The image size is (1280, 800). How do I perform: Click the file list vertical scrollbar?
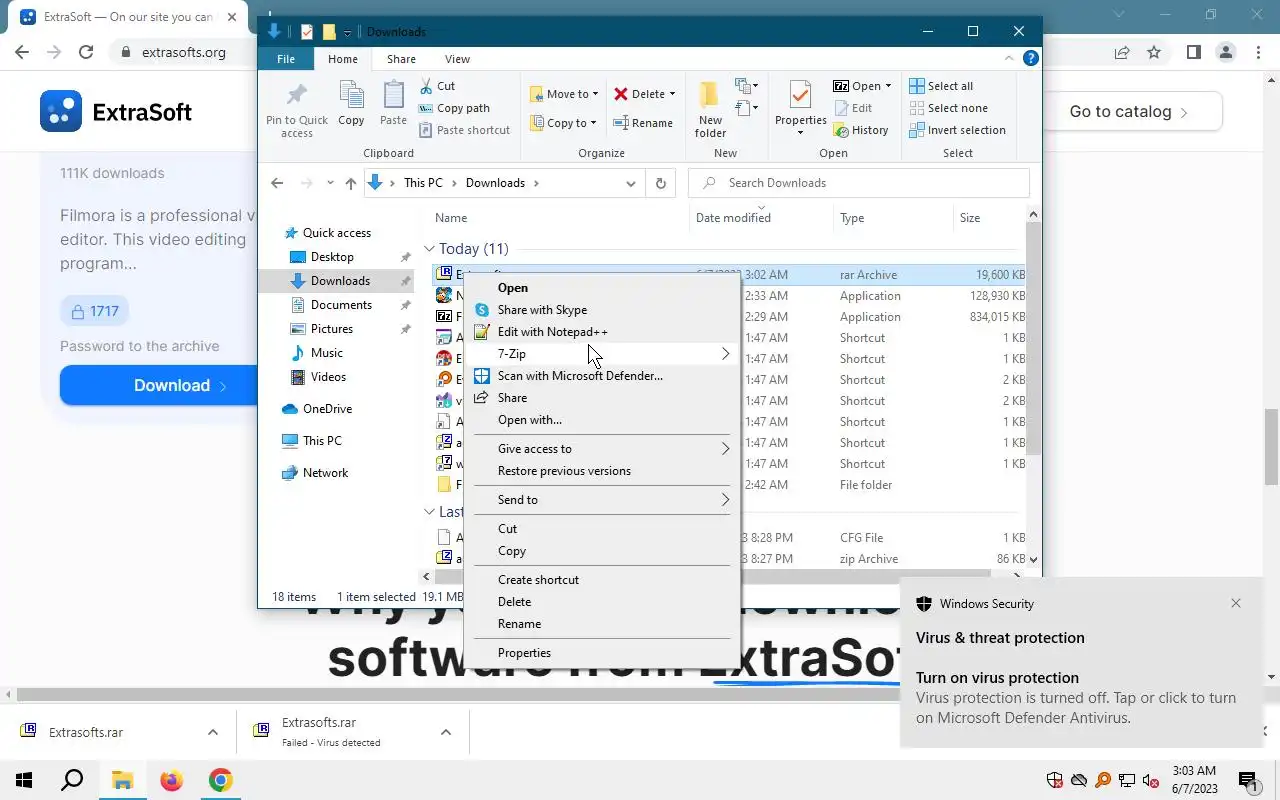[x=1033, y=338]
